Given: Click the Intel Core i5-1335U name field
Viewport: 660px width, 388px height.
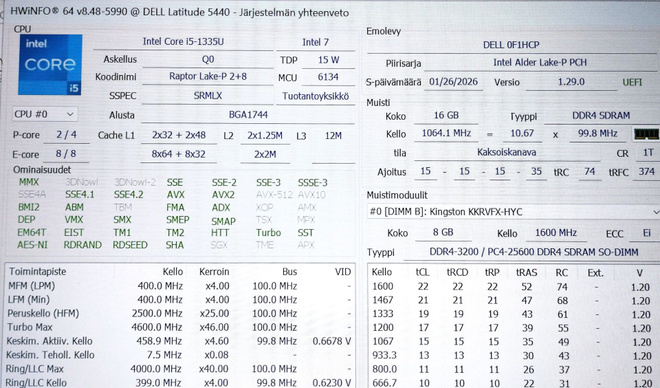Looking at the screenshot, I should click(183, 42).
